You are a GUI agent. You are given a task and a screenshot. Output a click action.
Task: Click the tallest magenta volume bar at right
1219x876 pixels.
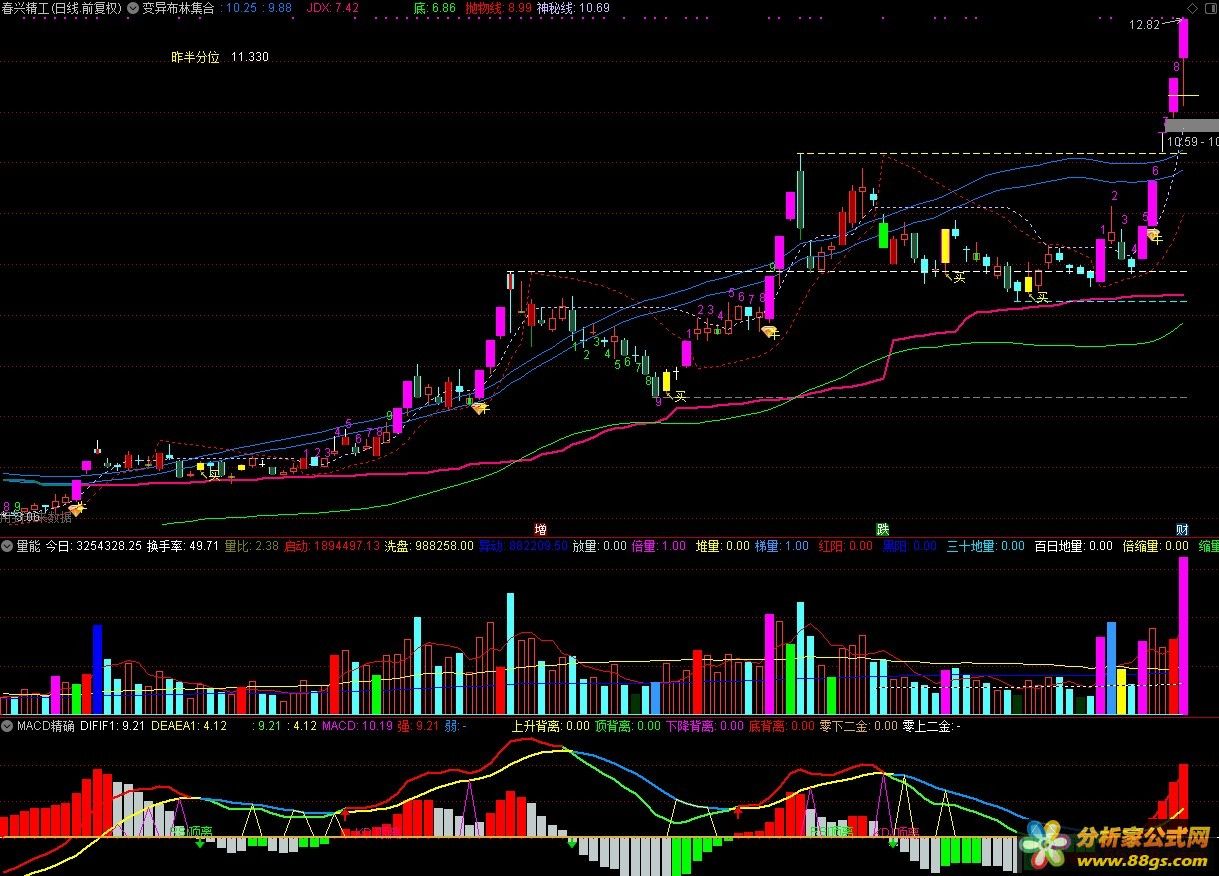point(1184,636)
